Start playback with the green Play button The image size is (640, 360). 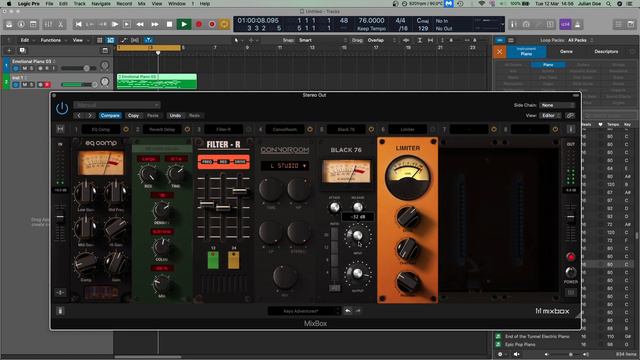coord(184,24)
